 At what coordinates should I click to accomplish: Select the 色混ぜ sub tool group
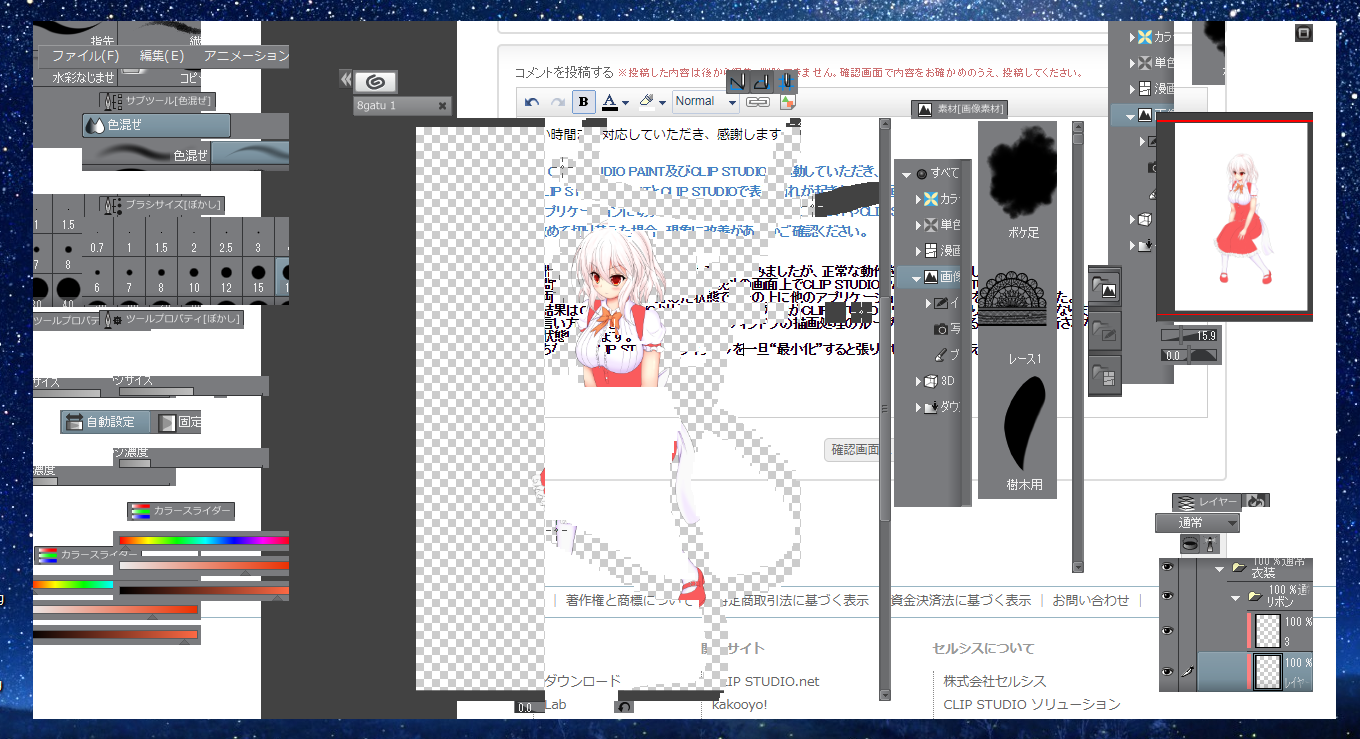(156, 125)
